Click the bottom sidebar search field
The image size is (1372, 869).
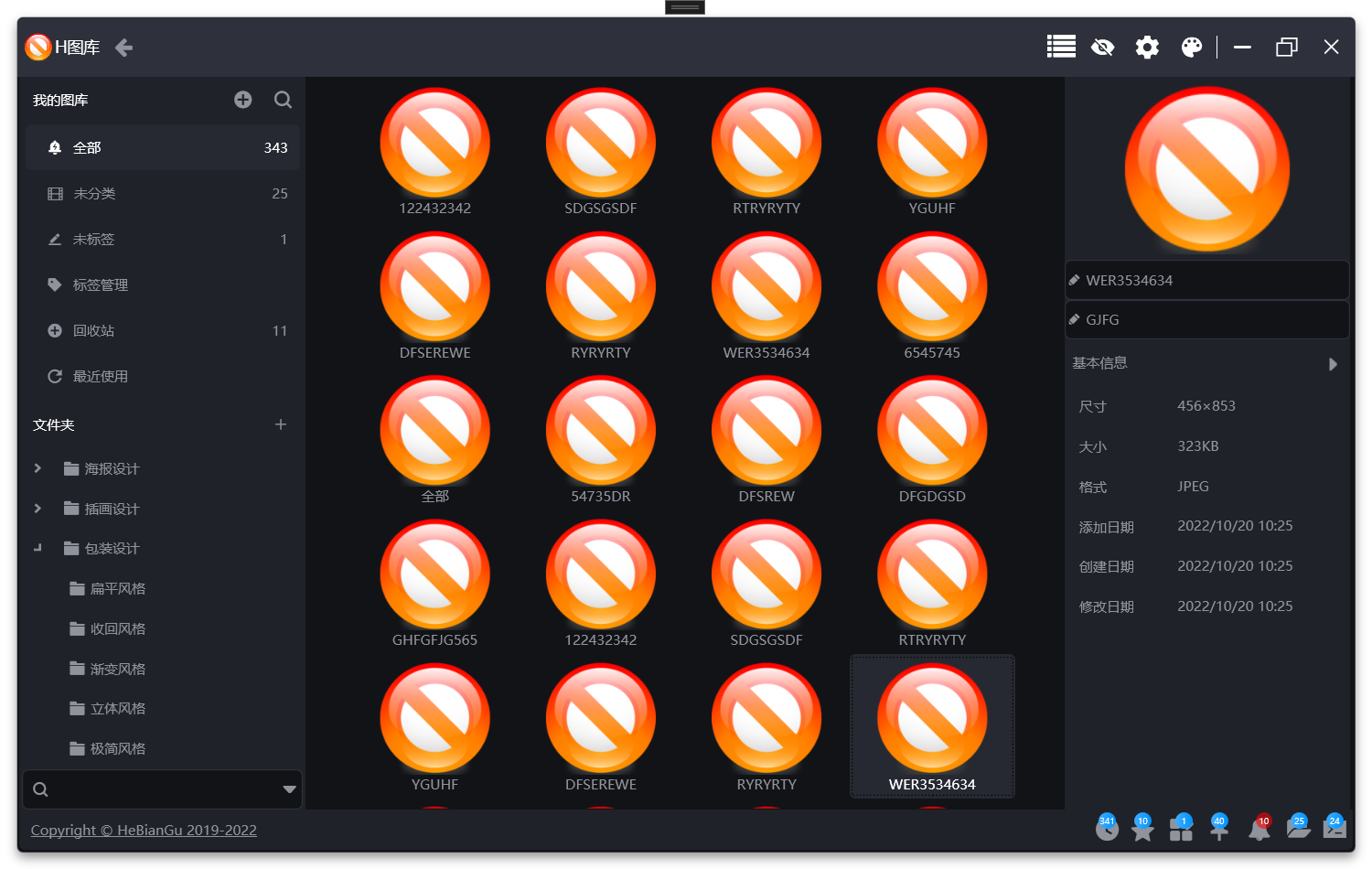tap(162, 789)
